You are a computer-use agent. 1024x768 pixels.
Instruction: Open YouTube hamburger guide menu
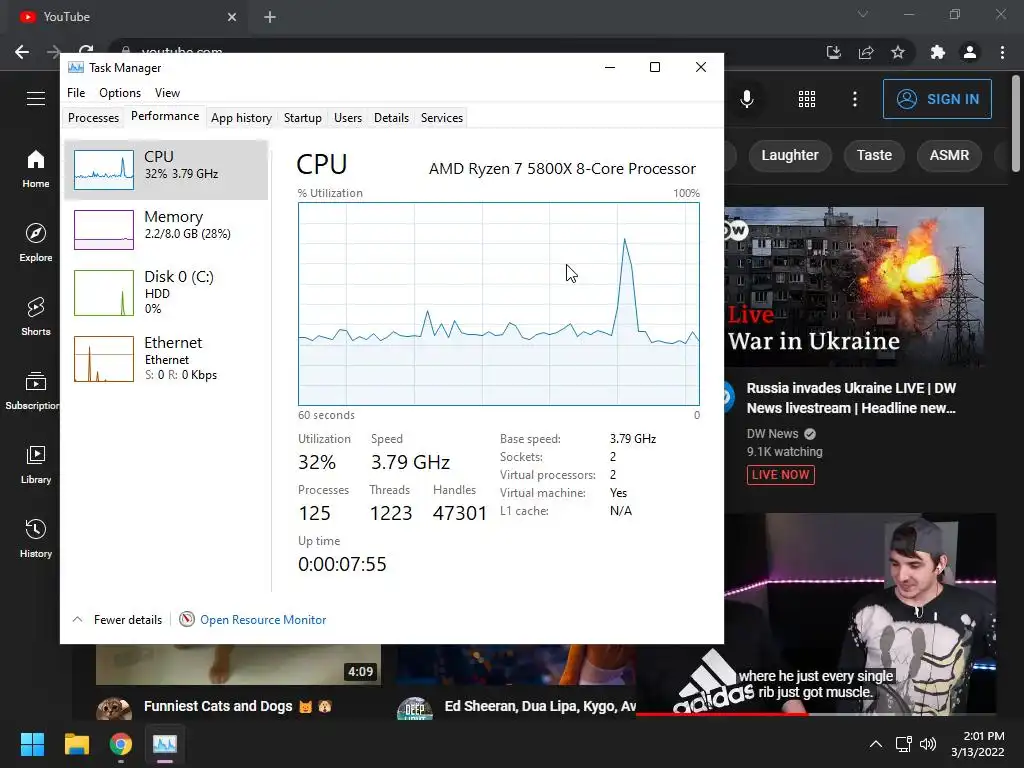coord(36,99)
